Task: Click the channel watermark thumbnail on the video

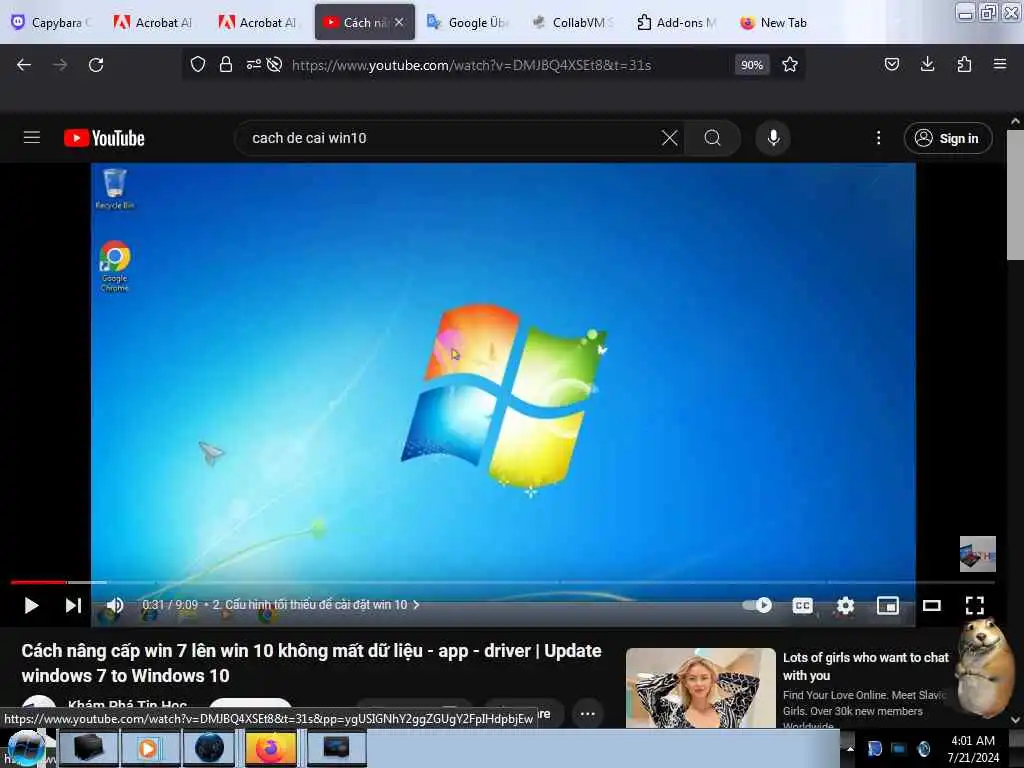Action: click(978, 554)
